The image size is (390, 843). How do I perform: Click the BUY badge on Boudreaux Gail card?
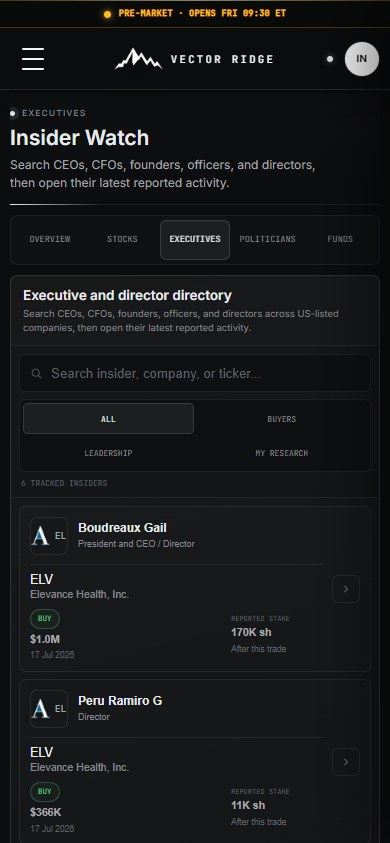pyautogui.click(x=45, y=618)
